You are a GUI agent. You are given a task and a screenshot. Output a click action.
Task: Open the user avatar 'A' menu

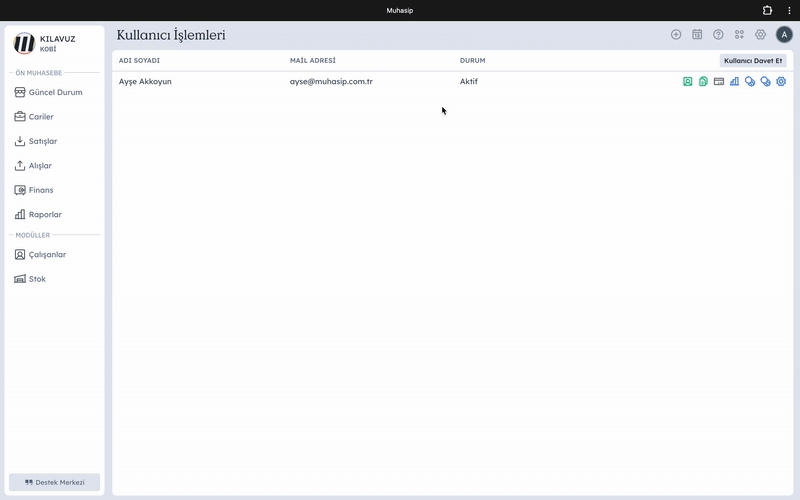tap(783, 35)
